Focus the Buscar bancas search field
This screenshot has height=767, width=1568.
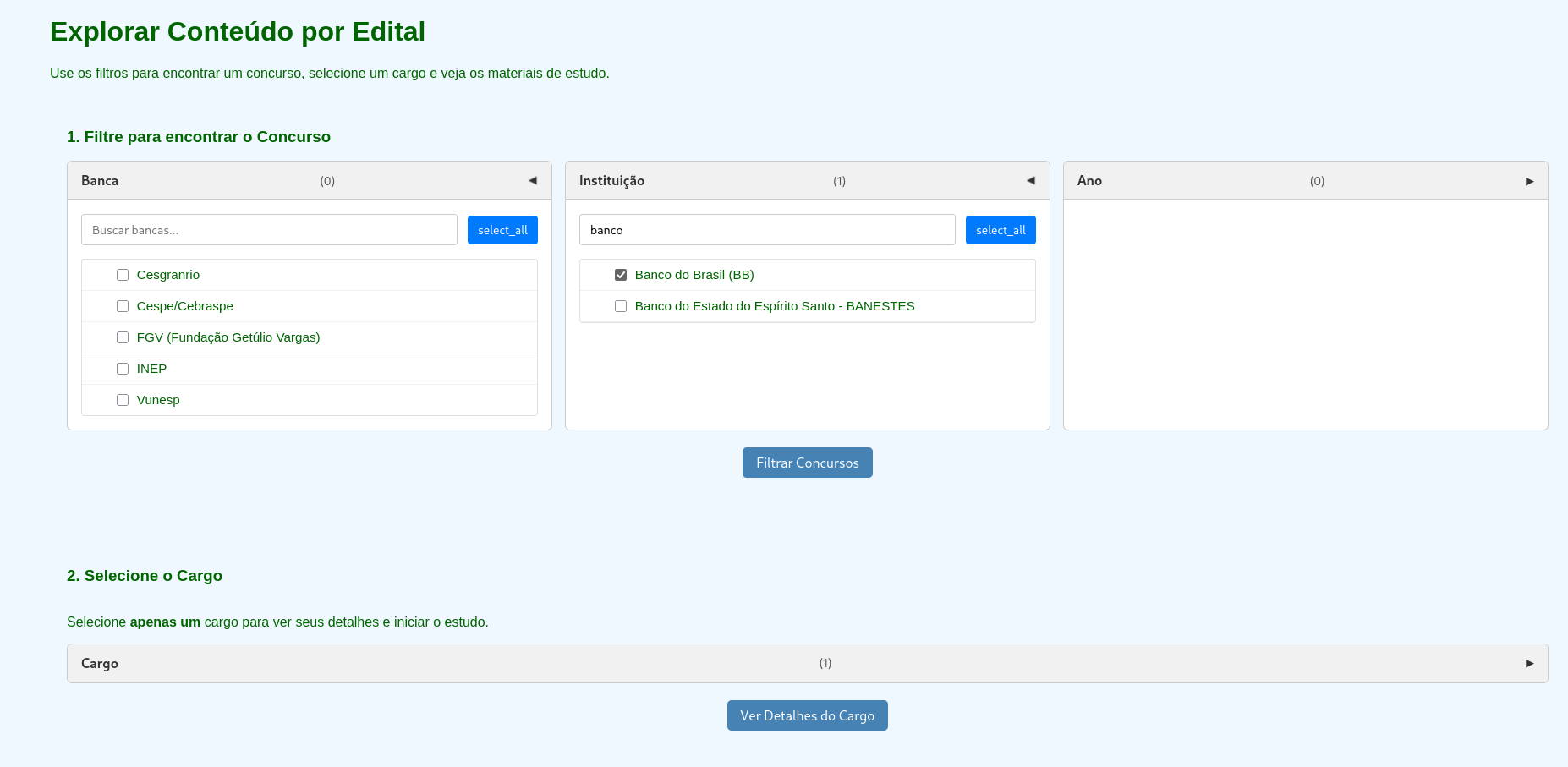pos(269,230)
